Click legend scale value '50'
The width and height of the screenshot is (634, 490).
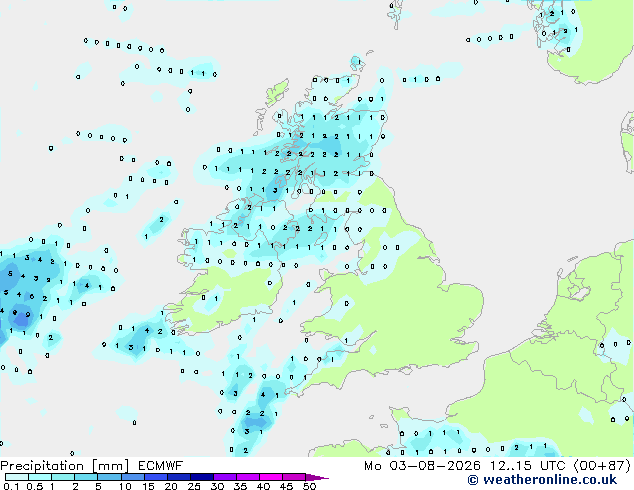coord(309,486)
